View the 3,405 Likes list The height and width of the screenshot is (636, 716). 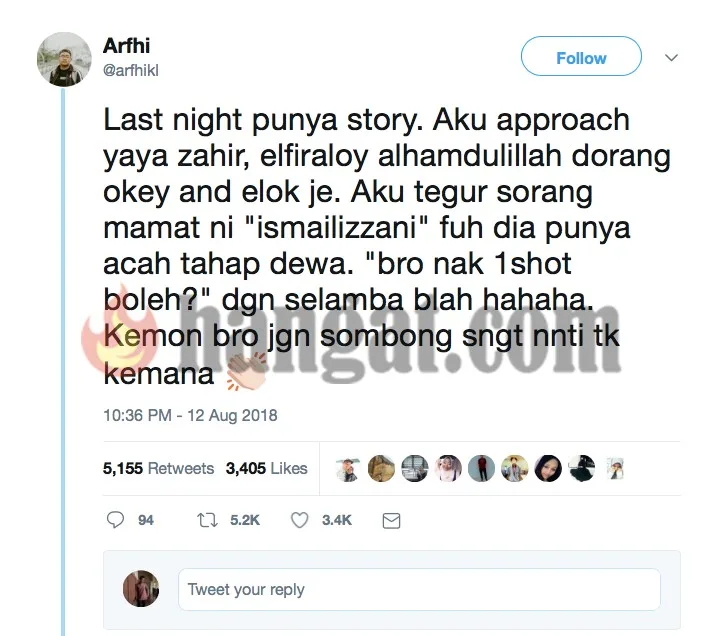point(266,468)
